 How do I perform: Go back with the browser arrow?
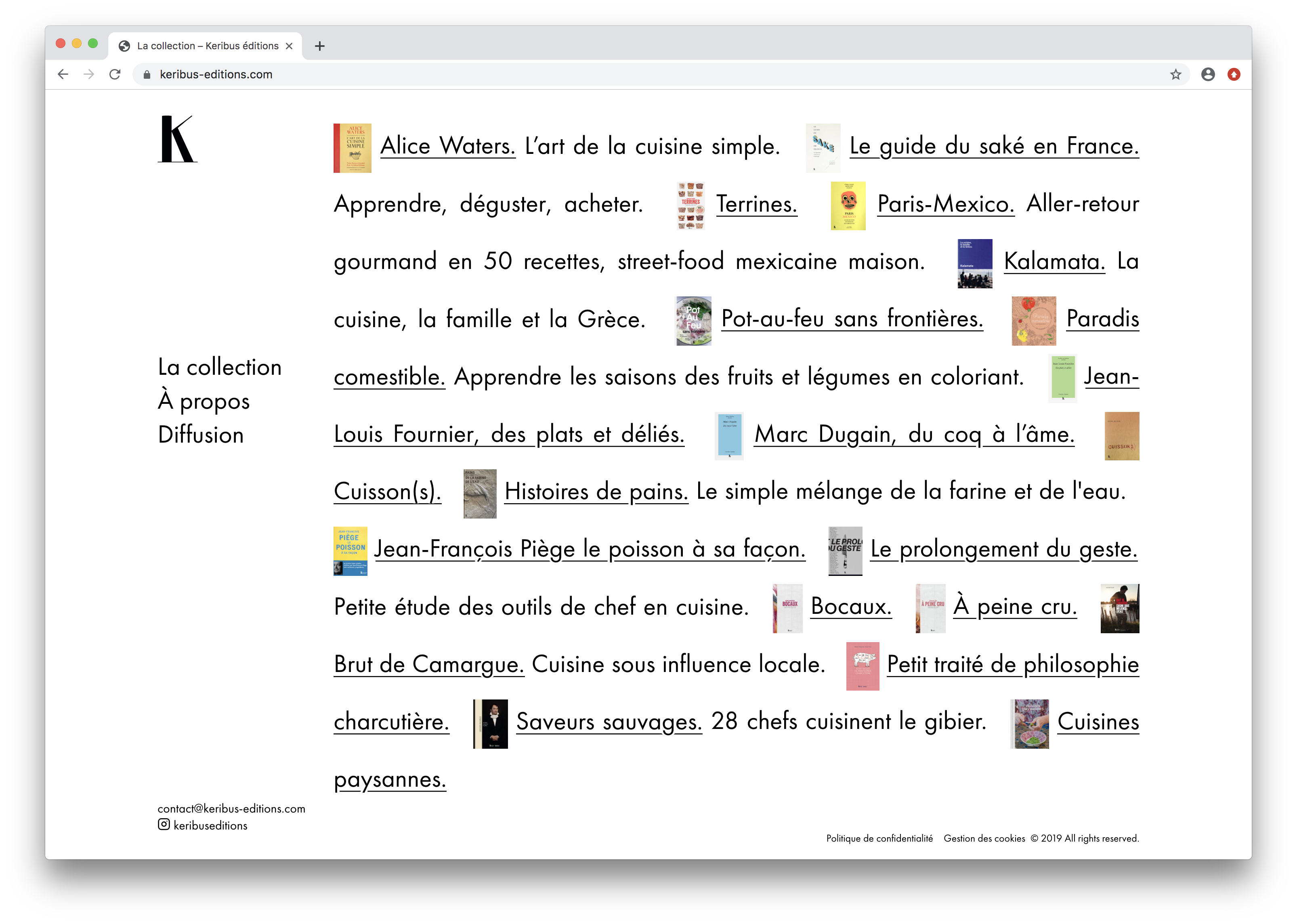(x=63, y=75)
